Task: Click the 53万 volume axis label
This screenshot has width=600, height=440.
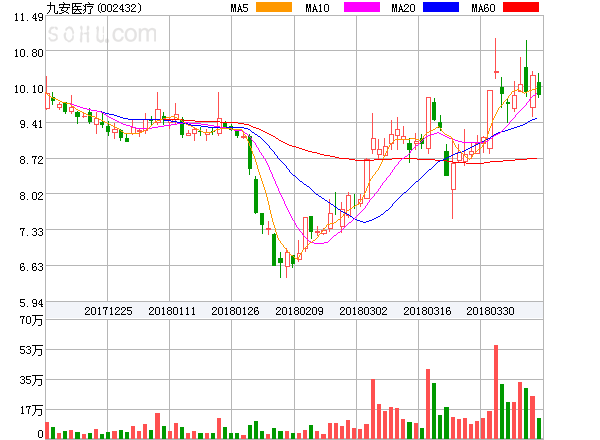Action: 31,350
